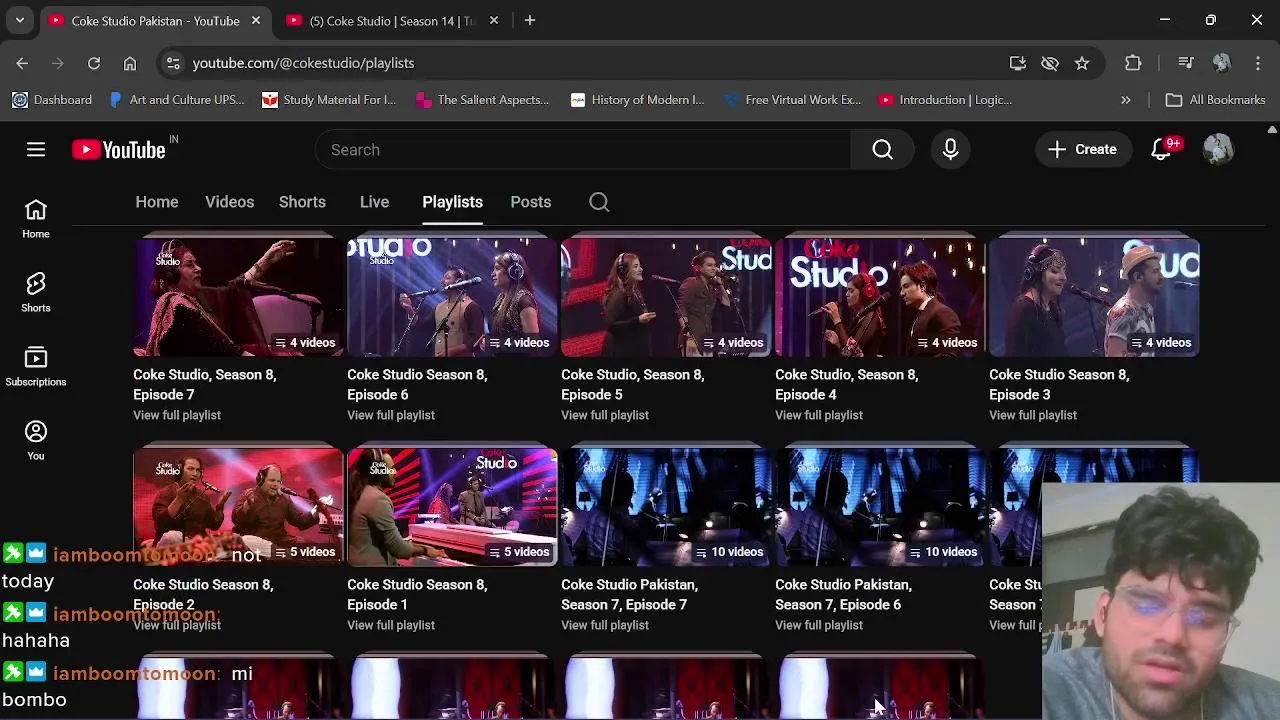Open the channel Posts tab
The height and width of the screenshot is (720, 1280).
pyautogui.click(x=531, y=202)
